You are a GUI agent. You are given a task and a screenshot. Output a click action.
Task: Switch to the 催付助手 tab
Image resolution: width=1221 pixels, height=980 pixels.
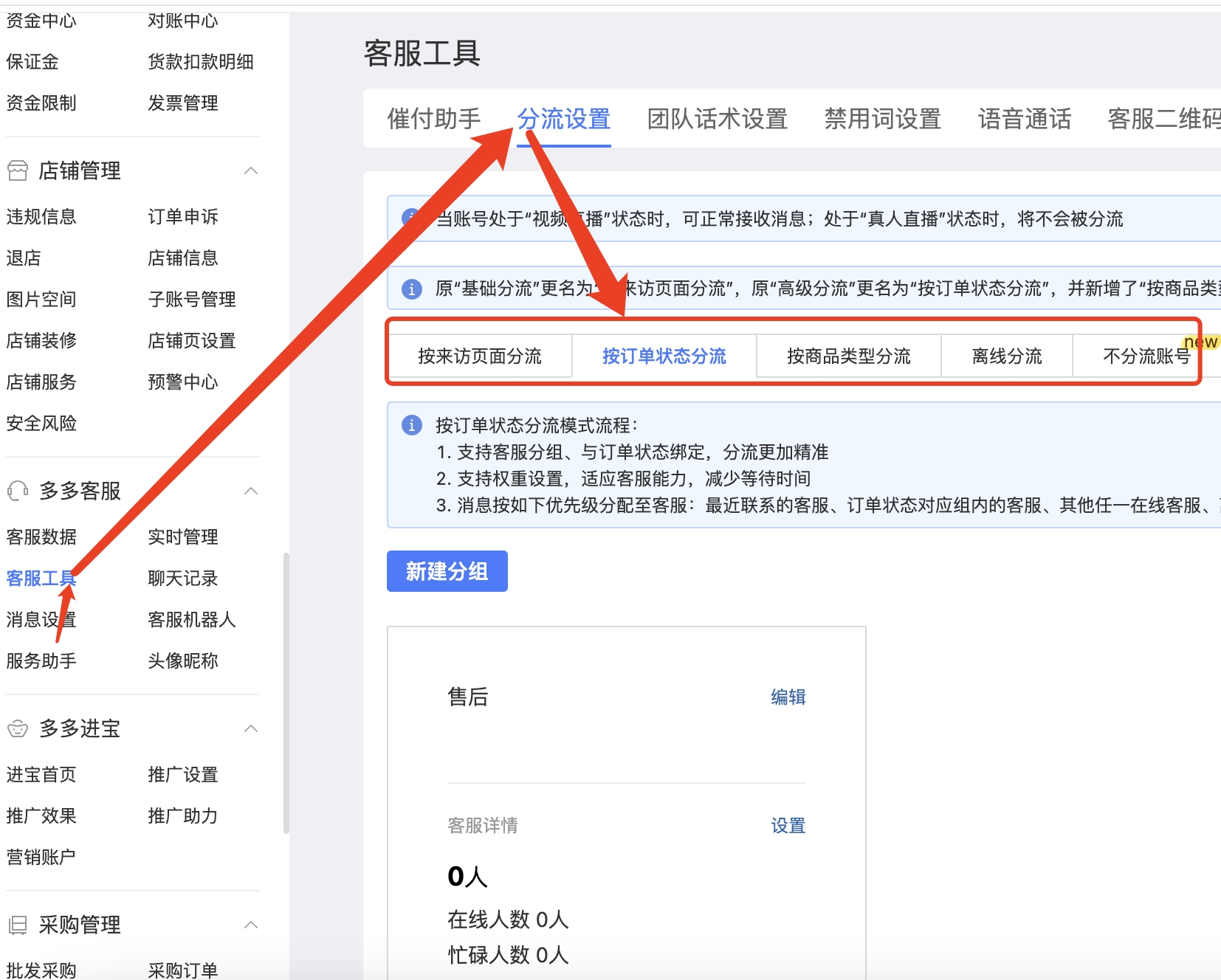click(x=434, y=119)
